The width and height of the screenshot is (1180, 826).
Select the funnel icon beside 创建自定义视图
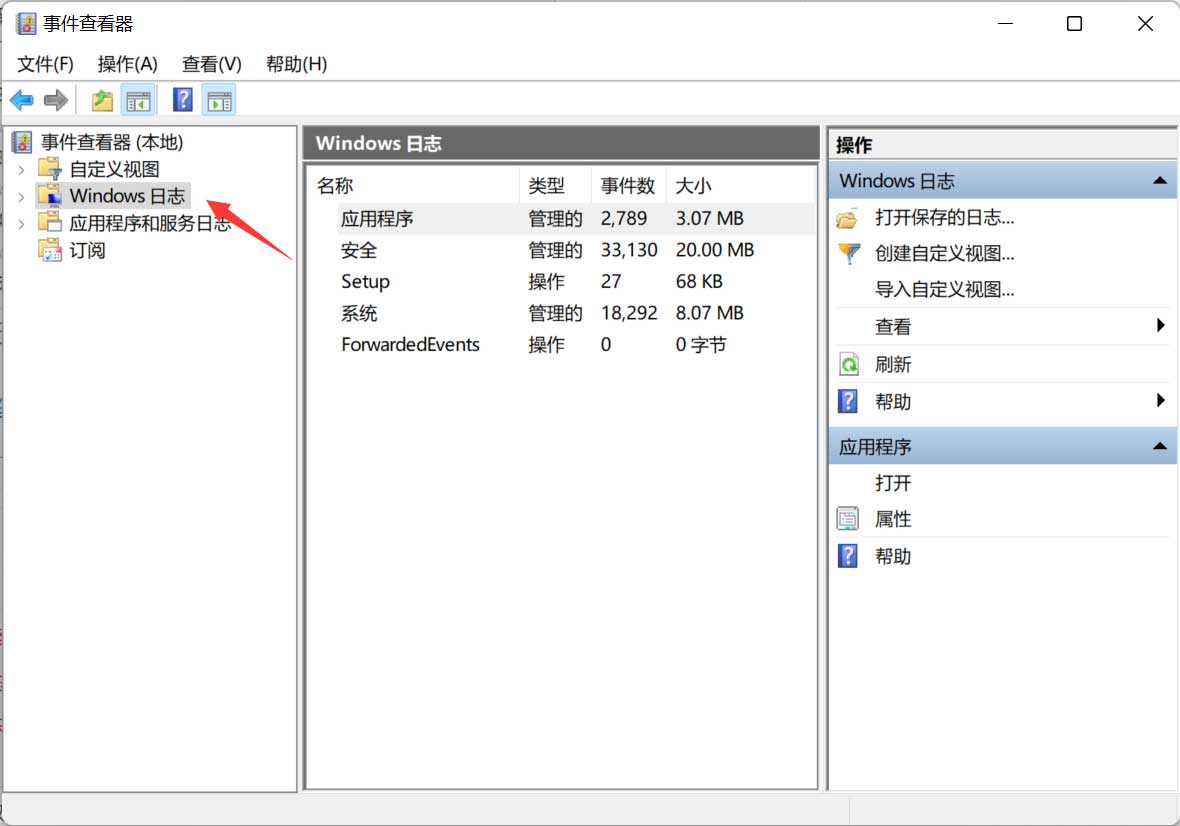(848, 253)
